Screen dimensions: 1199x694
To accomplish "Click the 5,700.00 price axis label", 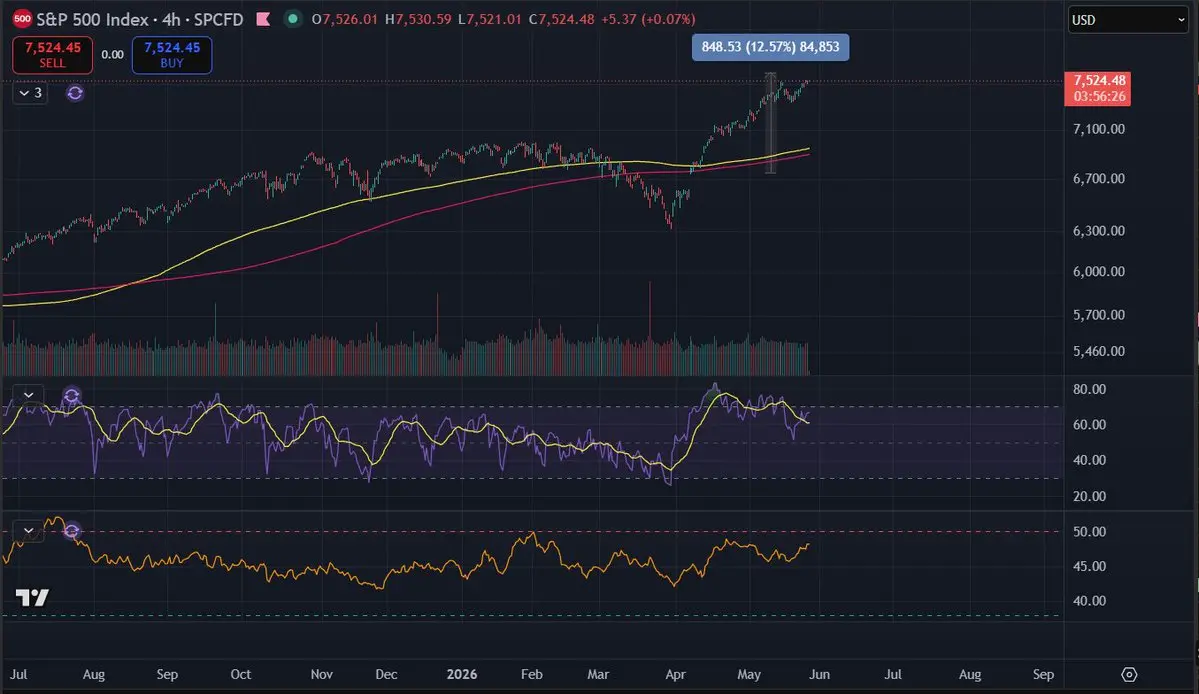I will pos(1099,315).
